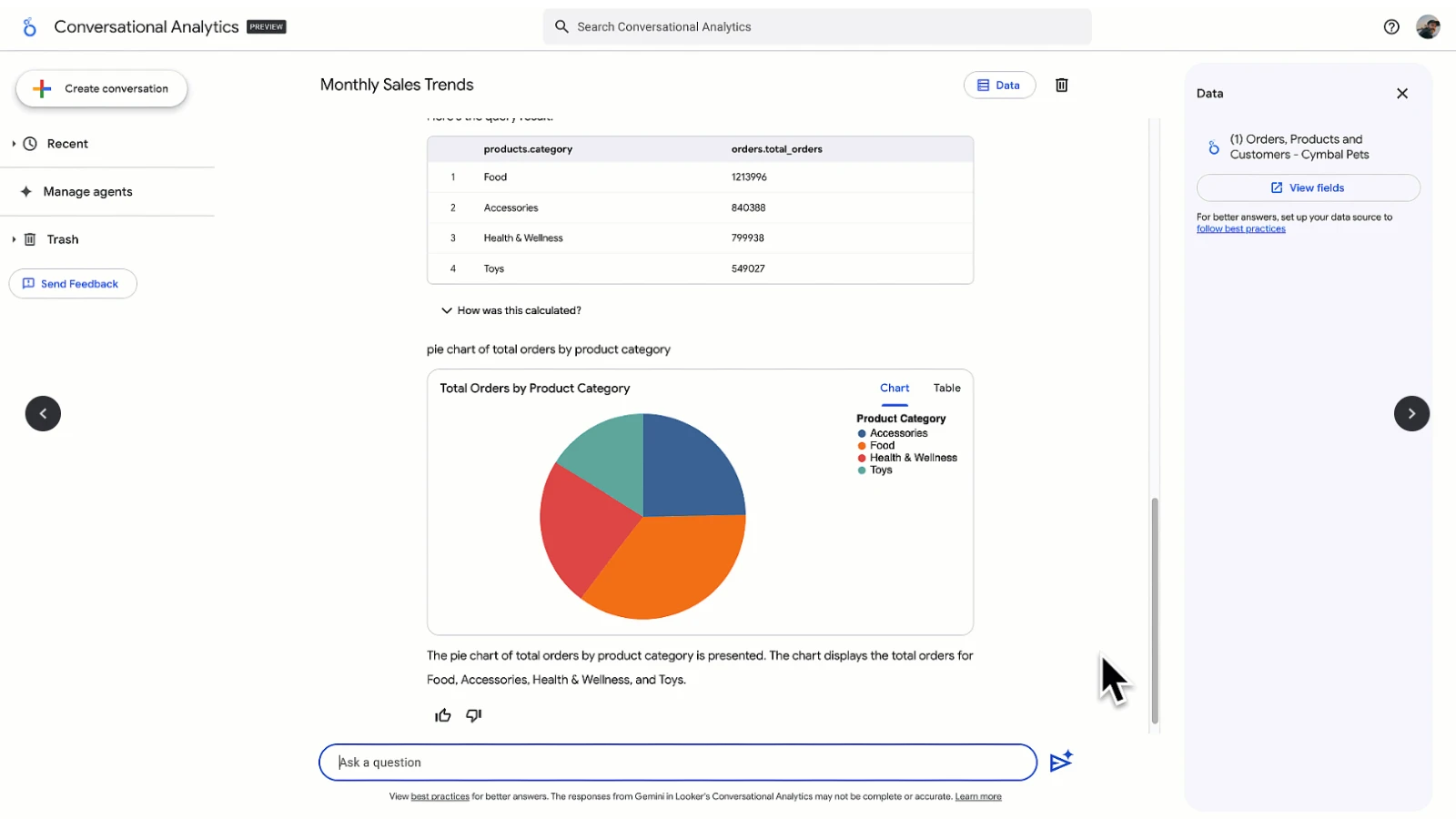This screenshot has width=1456, height=819.
Task: Click the thumbs up icon
Action: pos(443,715)
